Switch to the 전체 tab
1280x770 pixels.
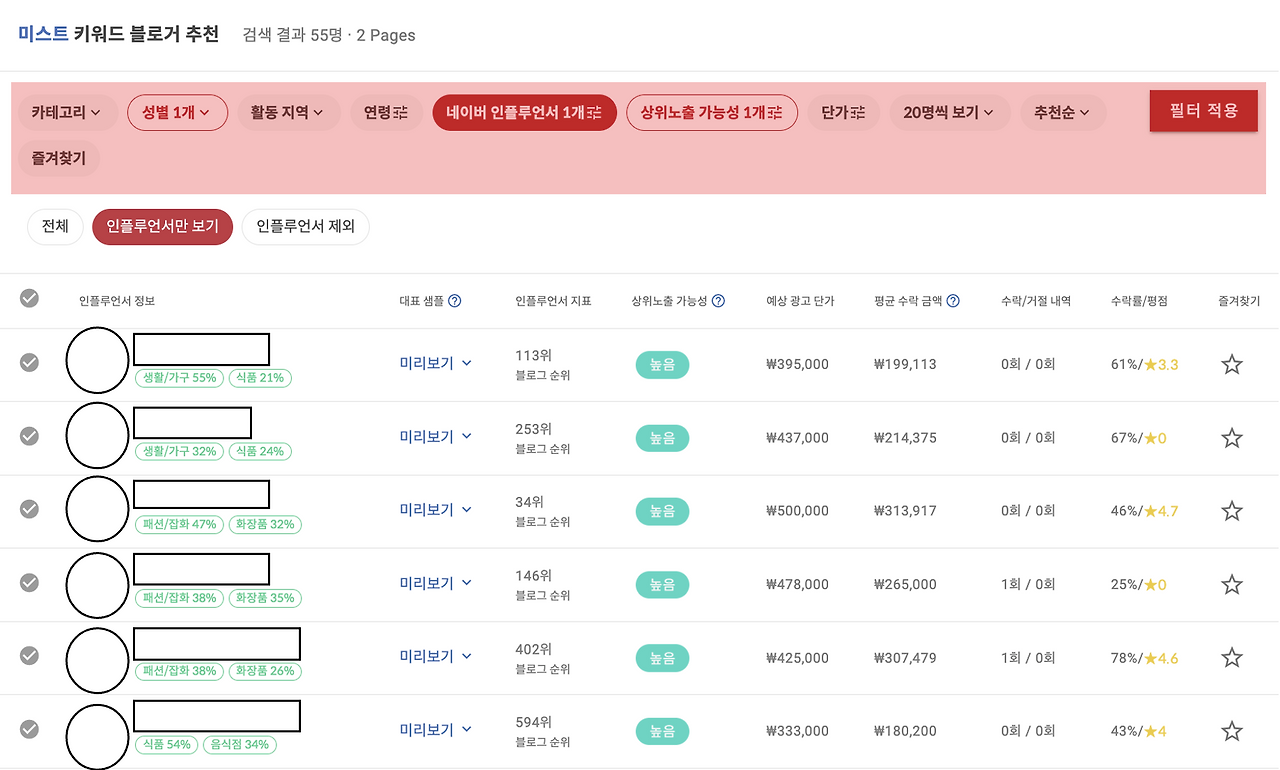(55, 226)
